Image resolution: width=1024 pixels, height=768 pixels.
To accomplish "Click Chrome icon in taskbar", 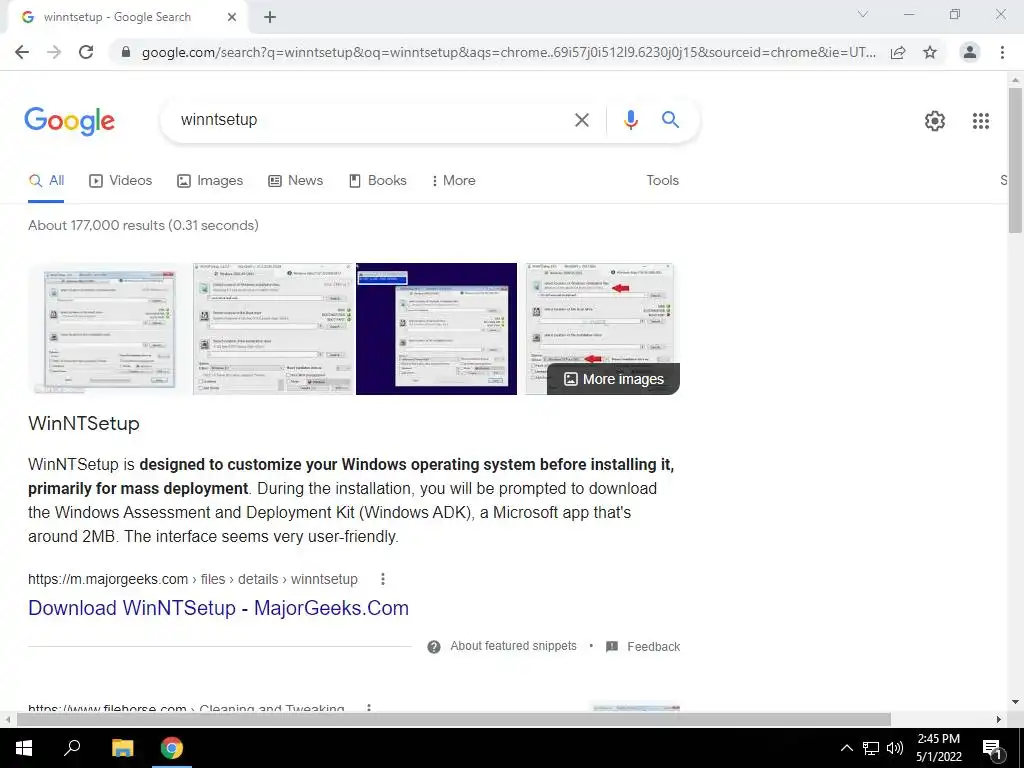I will 172,748.
